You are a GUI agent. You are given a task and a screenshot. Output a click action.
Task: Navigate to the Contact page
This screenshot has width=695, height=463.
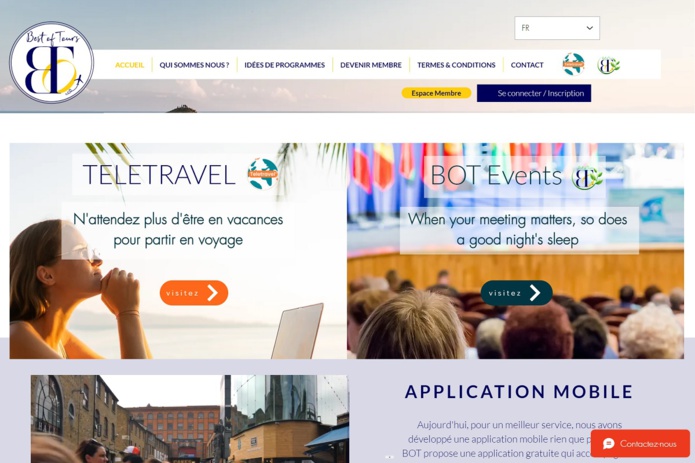click(527, 65)
